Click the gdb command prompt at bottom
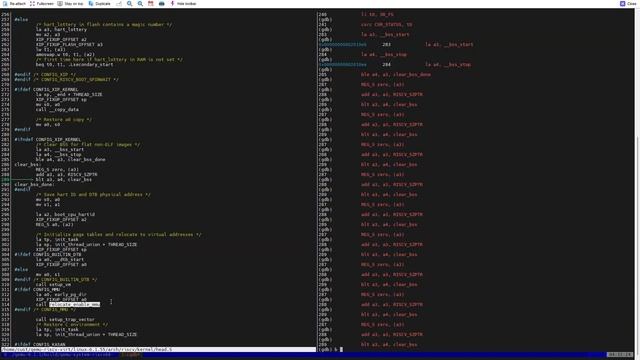The height and width of the screenshot is (360, 640). pyautogui.click(x=331, y=349)
